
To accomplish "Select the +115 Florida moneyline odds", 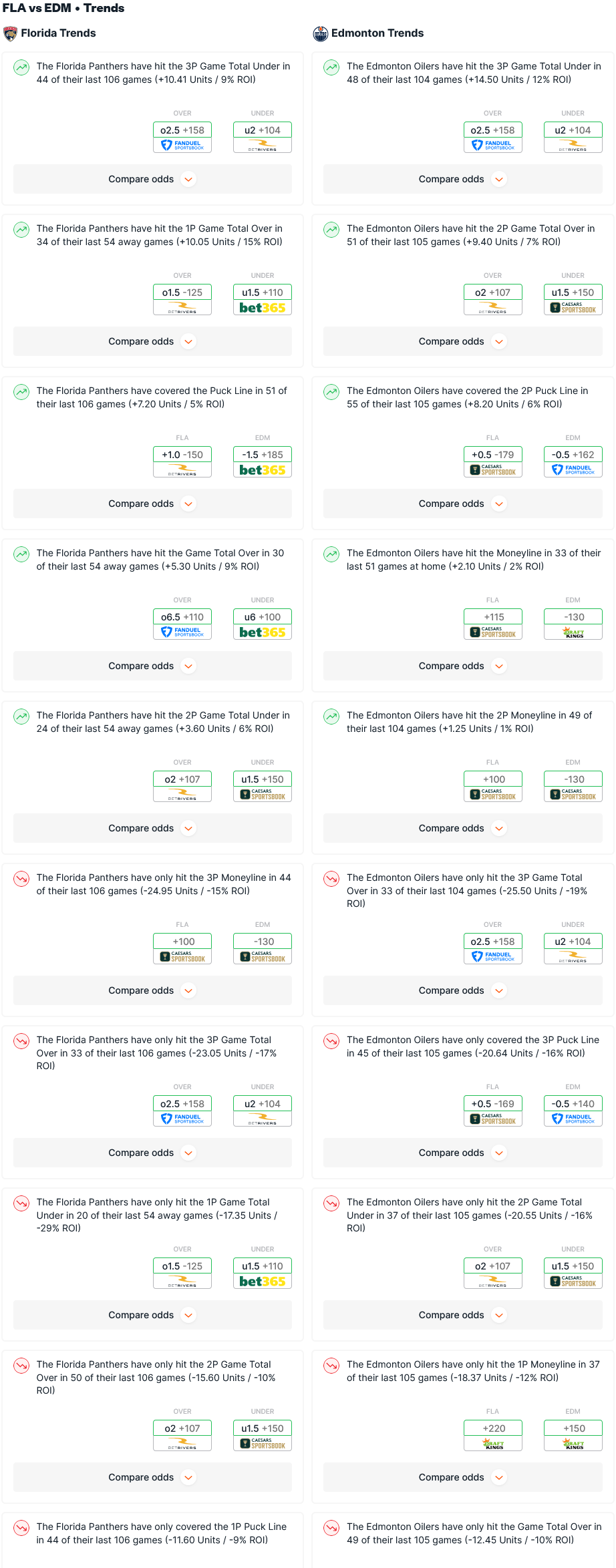I will tap(493, 617).
